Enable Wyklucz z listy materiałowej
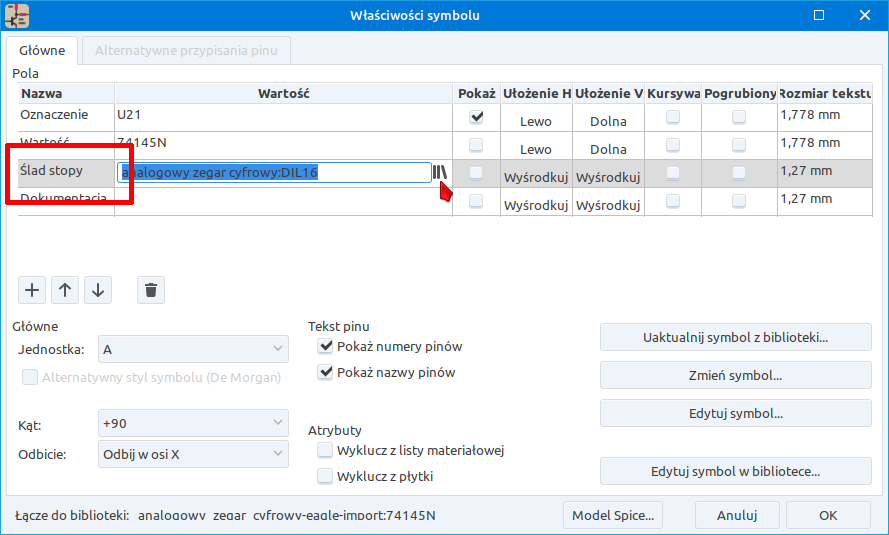 [325, 451]
